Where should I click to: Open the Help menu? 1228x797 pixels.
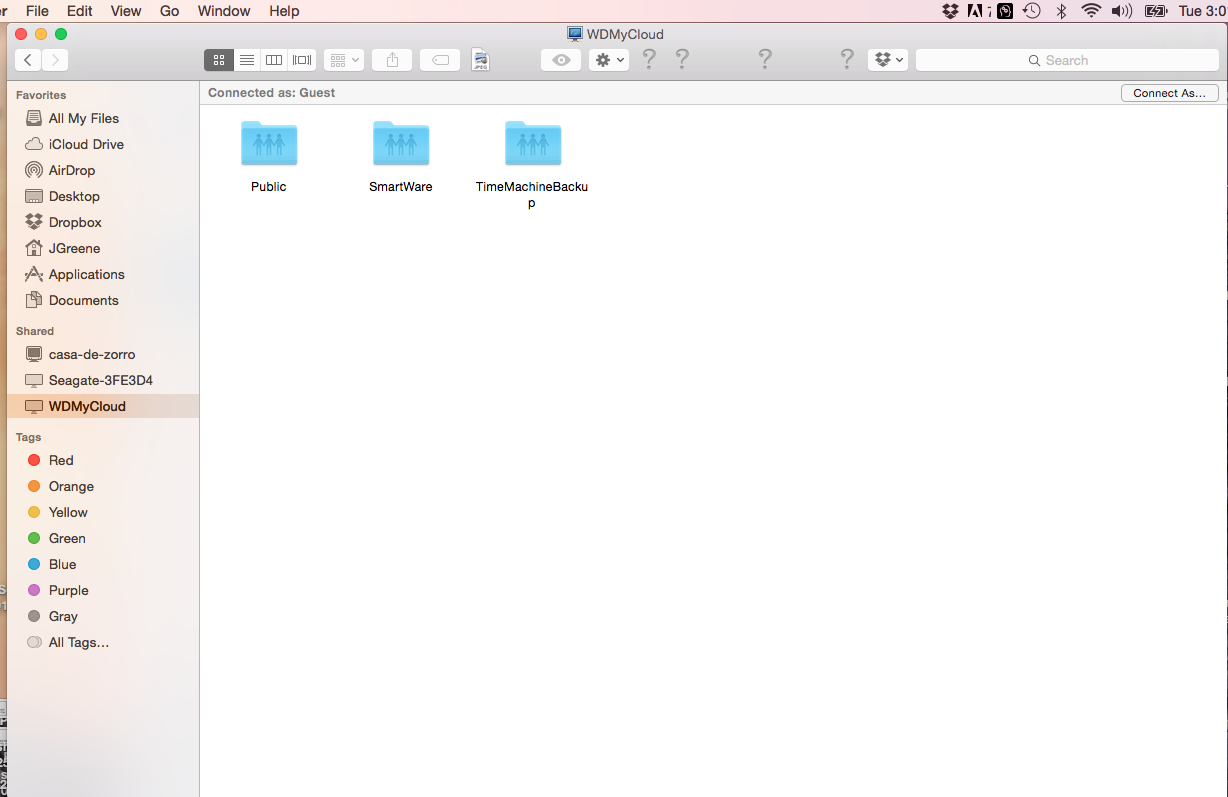click(284, 11)
